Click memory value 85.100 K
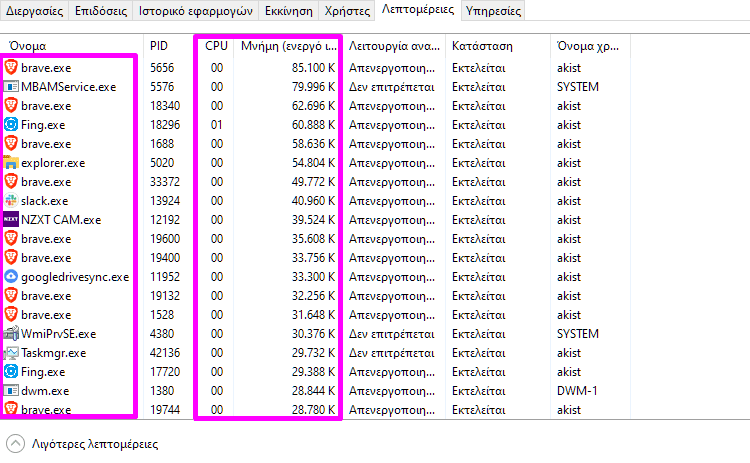Image resolution: width=750 pixels, height=463 pixels. click(313, 67)
